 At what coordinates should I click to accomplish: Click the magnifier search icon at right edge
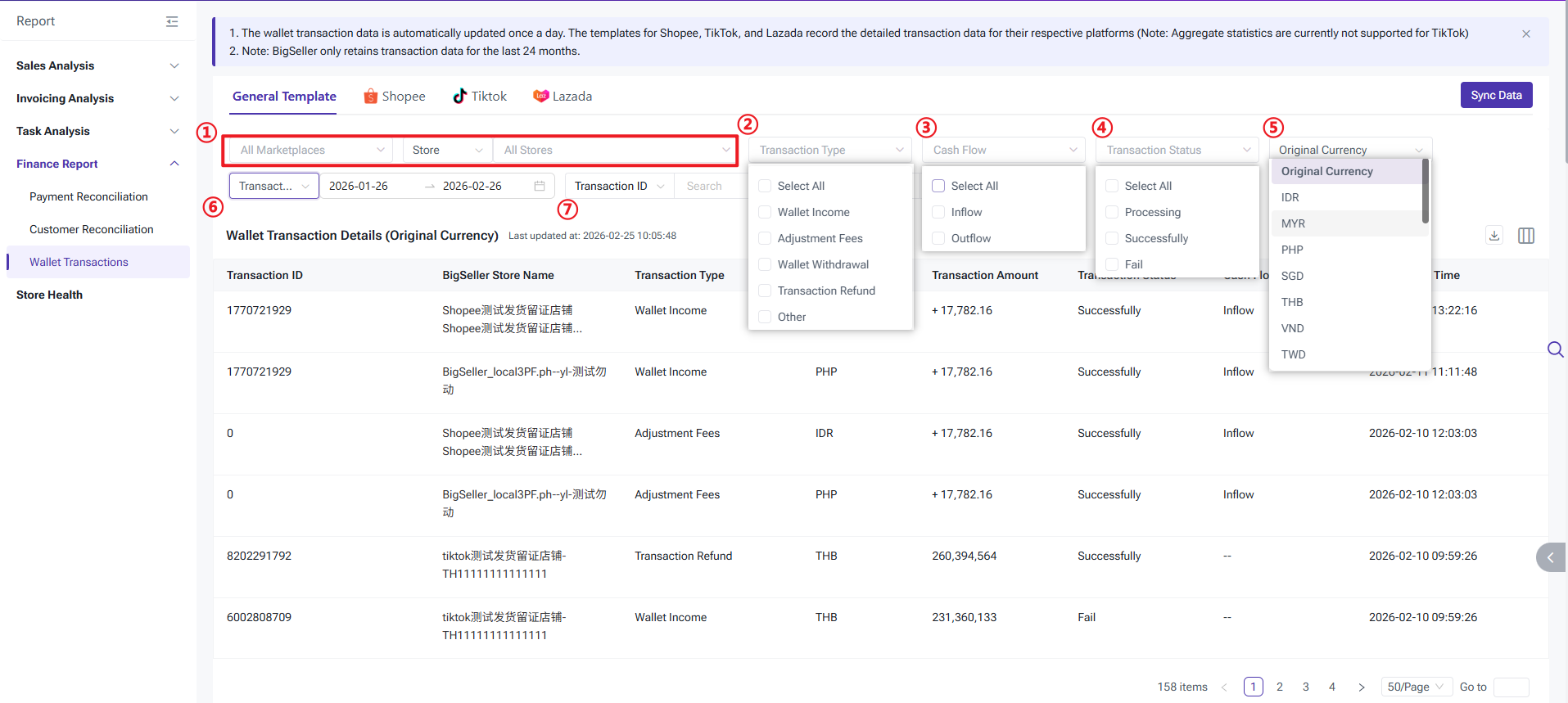click(x=1555, y=349)
